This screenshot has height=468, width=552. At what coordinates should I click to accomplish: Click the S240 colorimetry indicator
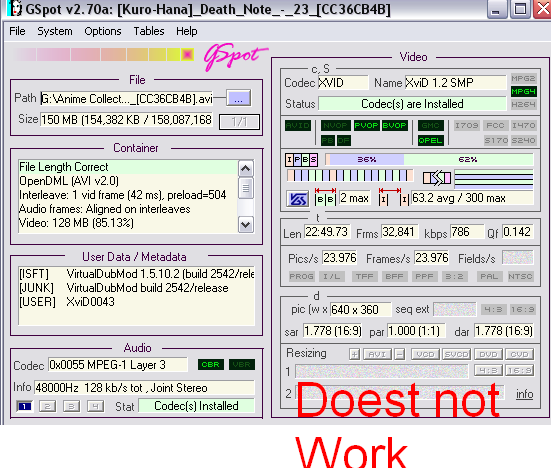coord(523,141)
